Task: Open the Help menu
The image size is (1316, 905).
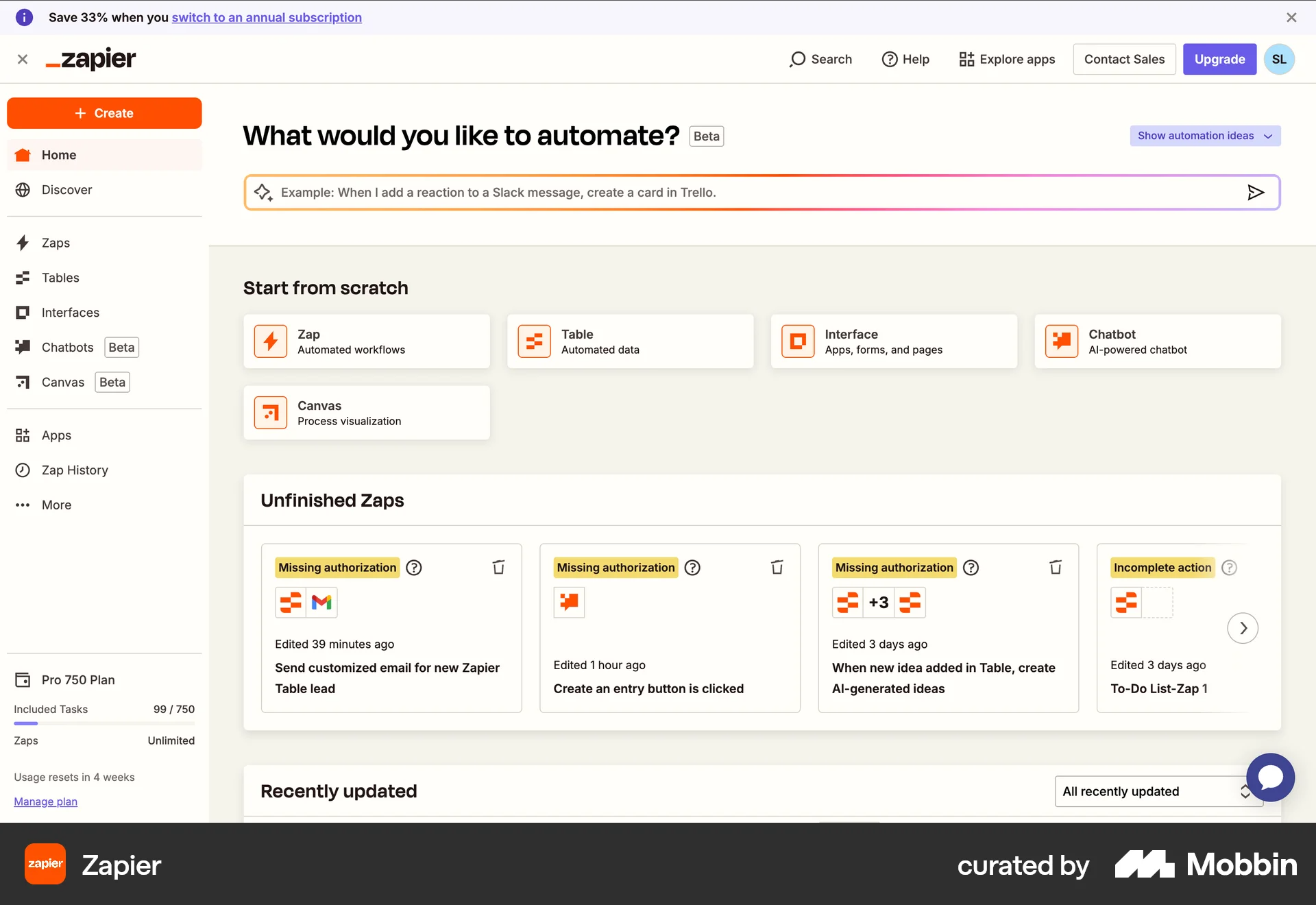Action: 905,59
